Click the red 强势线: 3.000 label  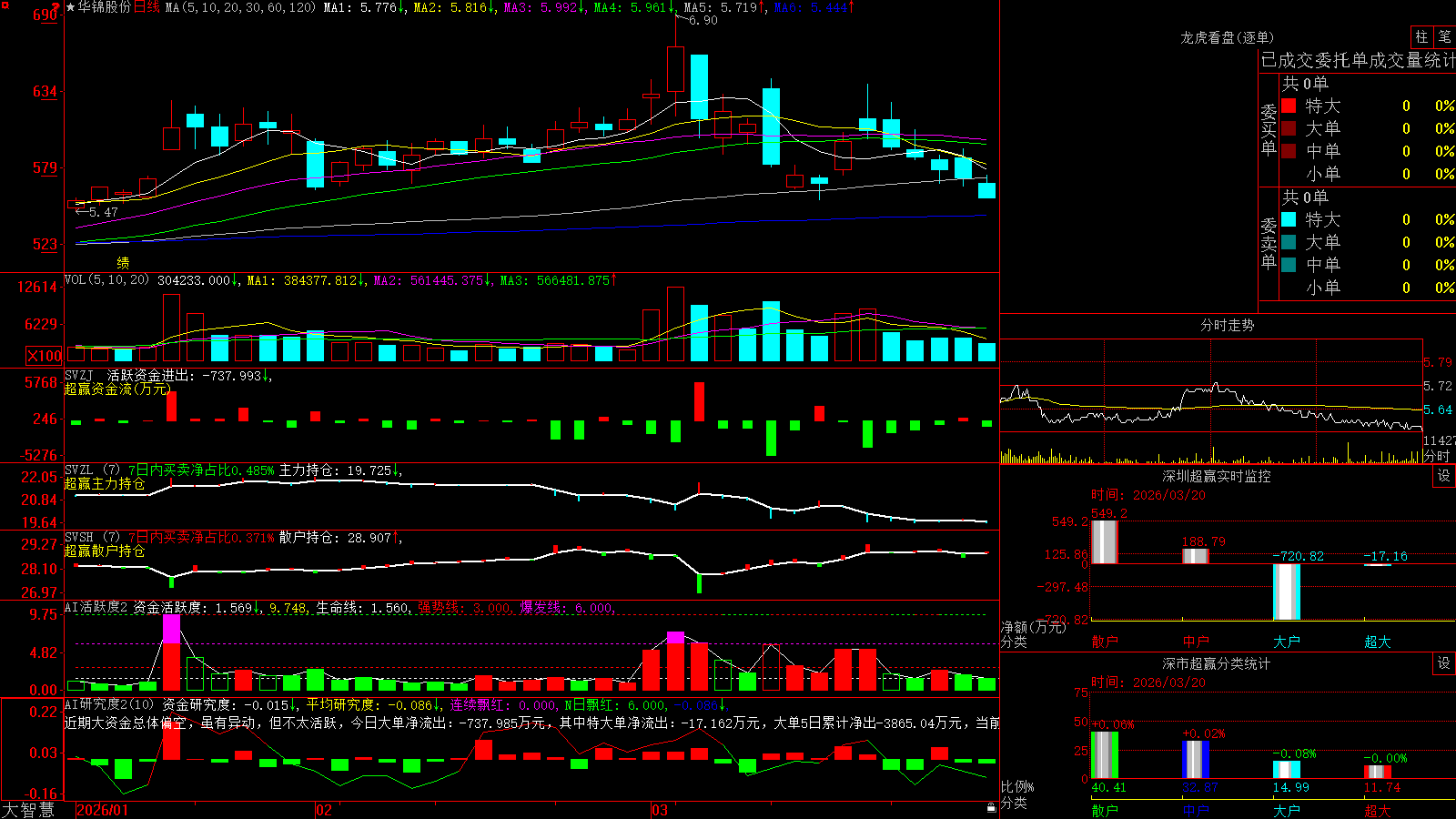(x=465, y=607)
